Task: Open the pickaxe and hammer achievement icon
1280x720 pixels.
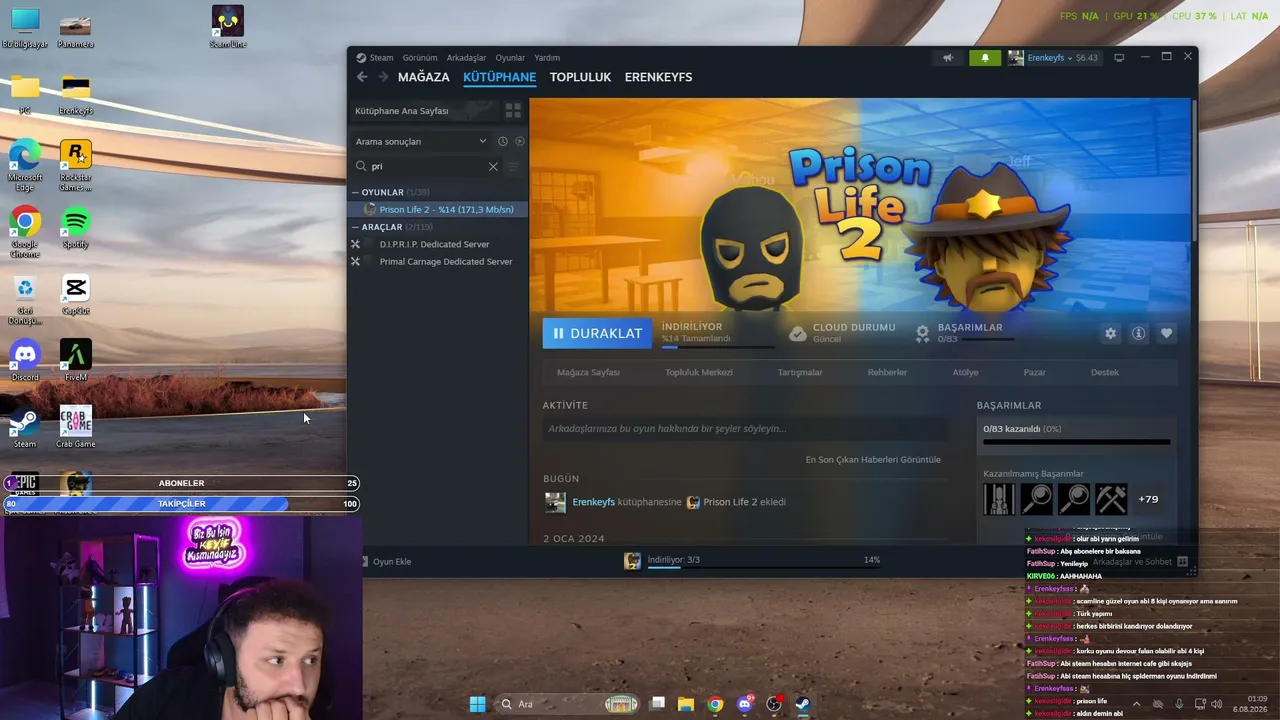Action: tap(1111, 499)
